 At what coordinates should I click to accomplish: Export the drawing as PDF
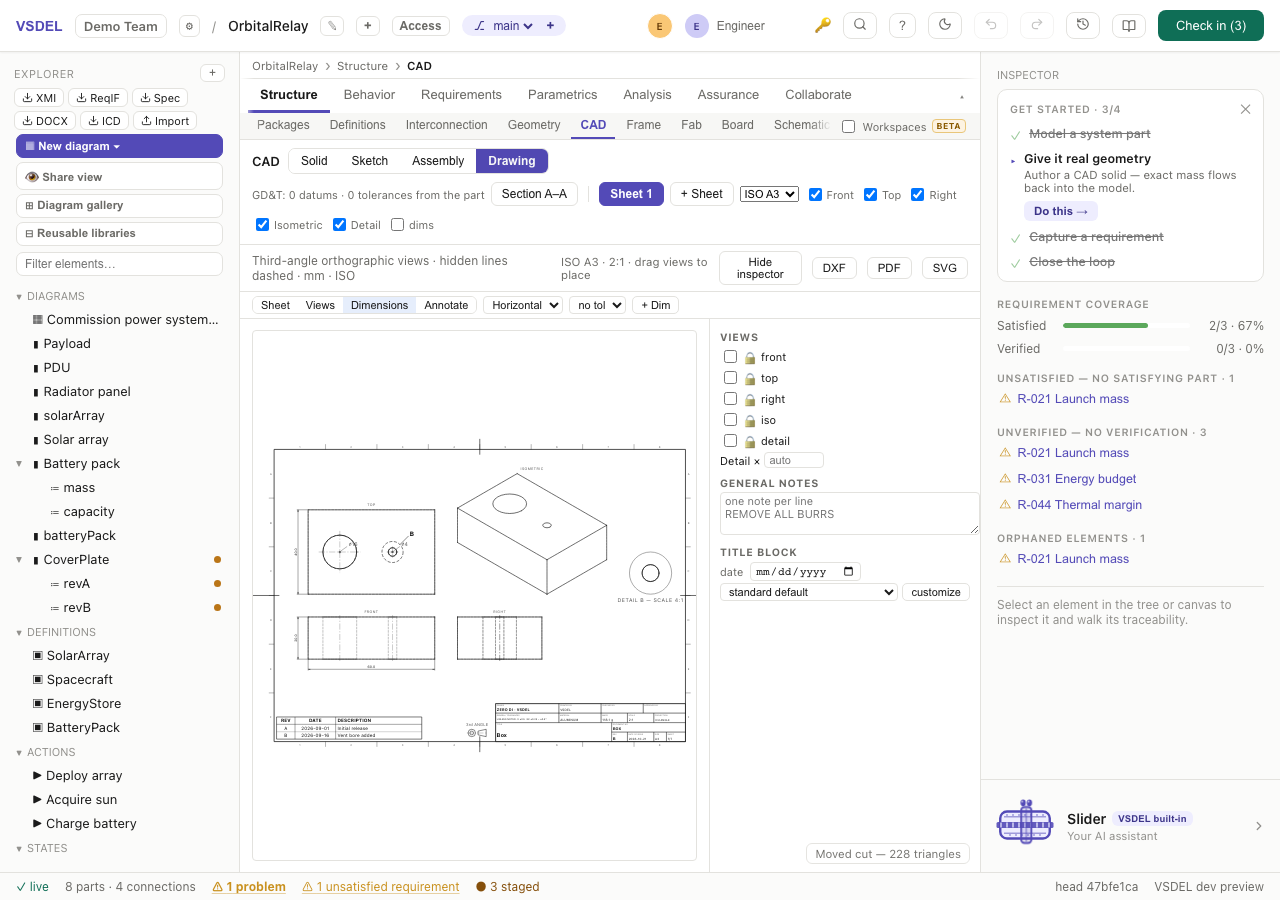pyautogui.click(x=889, y=268)
